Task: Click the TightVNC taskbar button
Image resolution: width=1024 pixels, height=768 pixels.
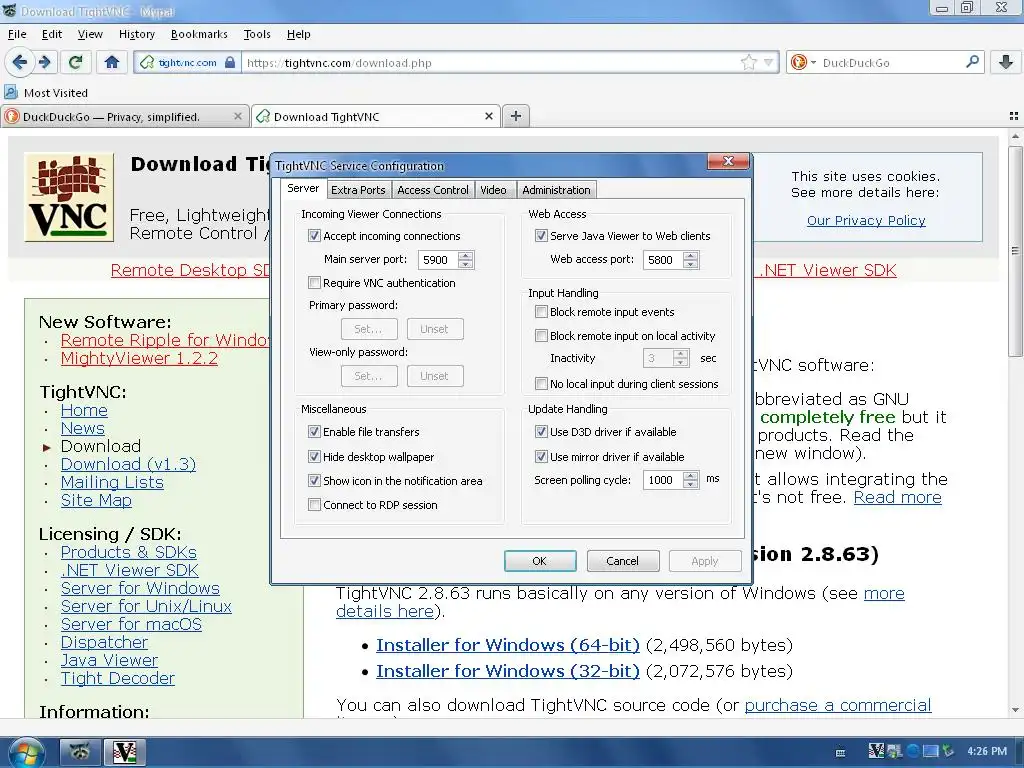Action: click(x=125, y=753)
